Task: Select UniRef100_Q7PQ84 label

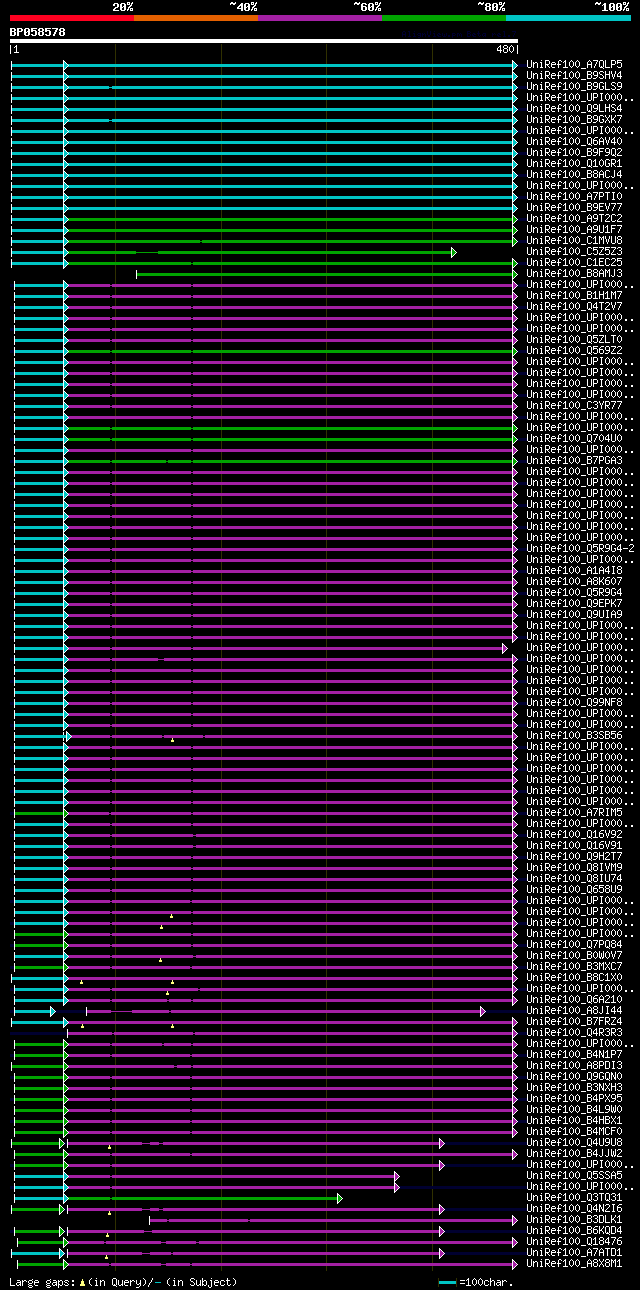Action: tap(574, 944)
